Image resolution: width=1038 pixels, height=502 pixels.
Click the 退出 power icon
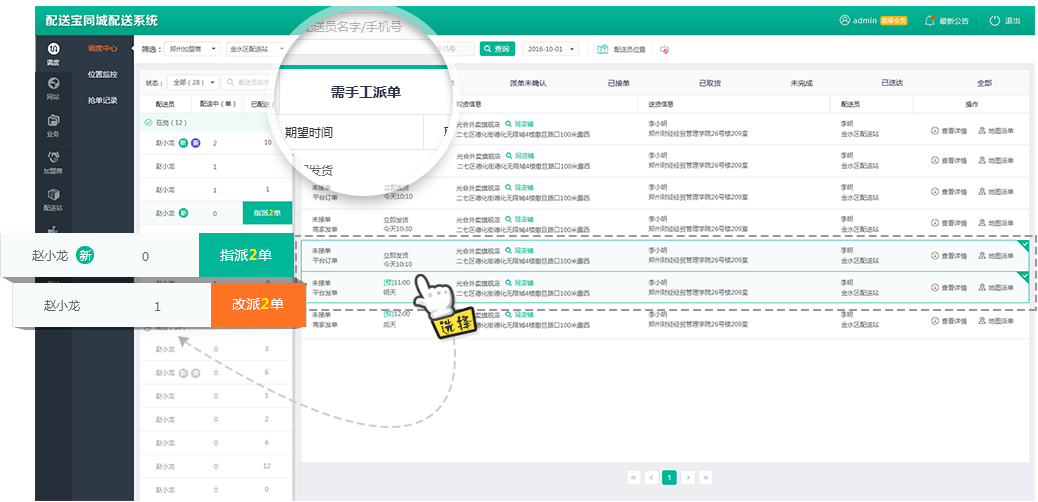click(994, 20)
